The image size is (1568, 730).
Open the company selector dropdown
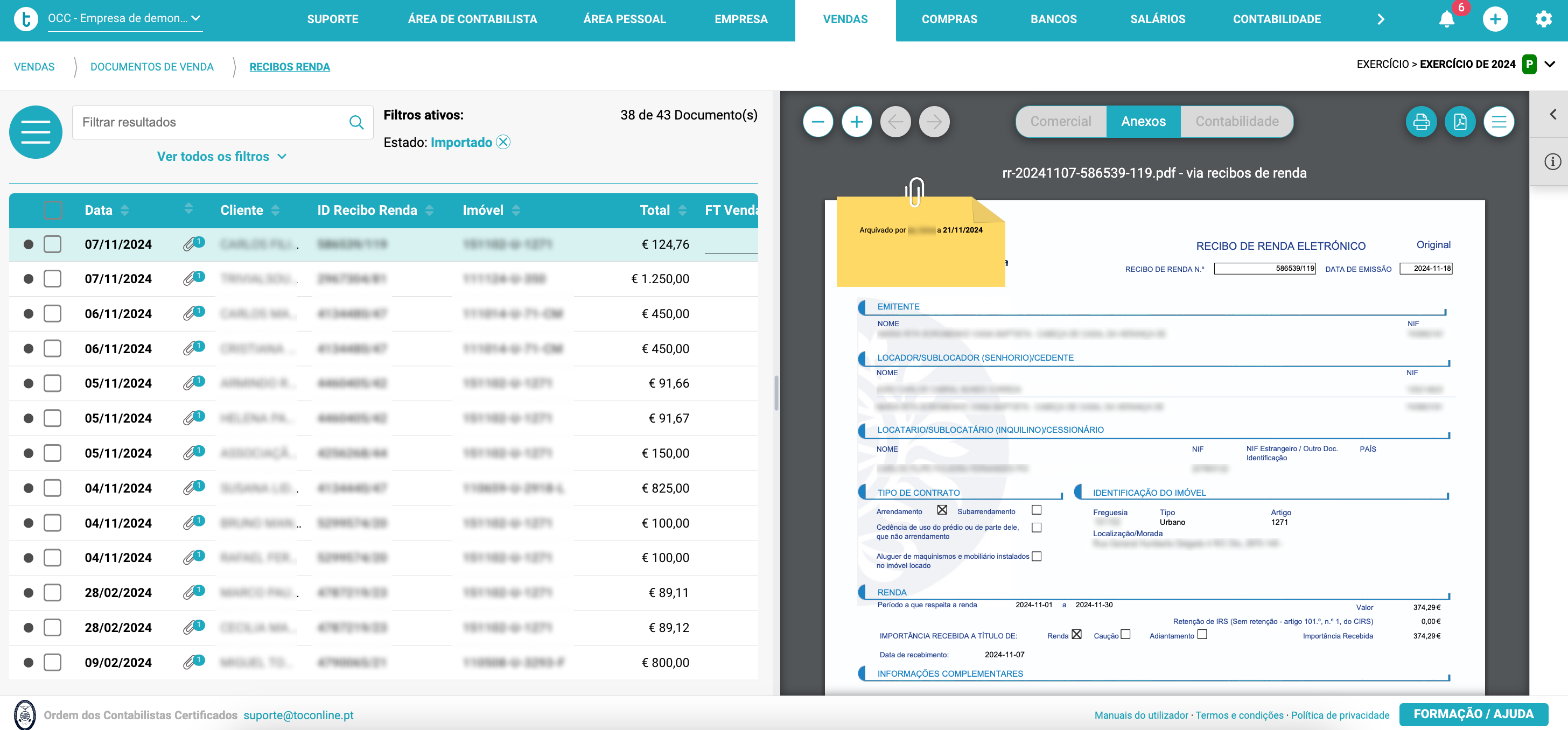tap(125, 18)
